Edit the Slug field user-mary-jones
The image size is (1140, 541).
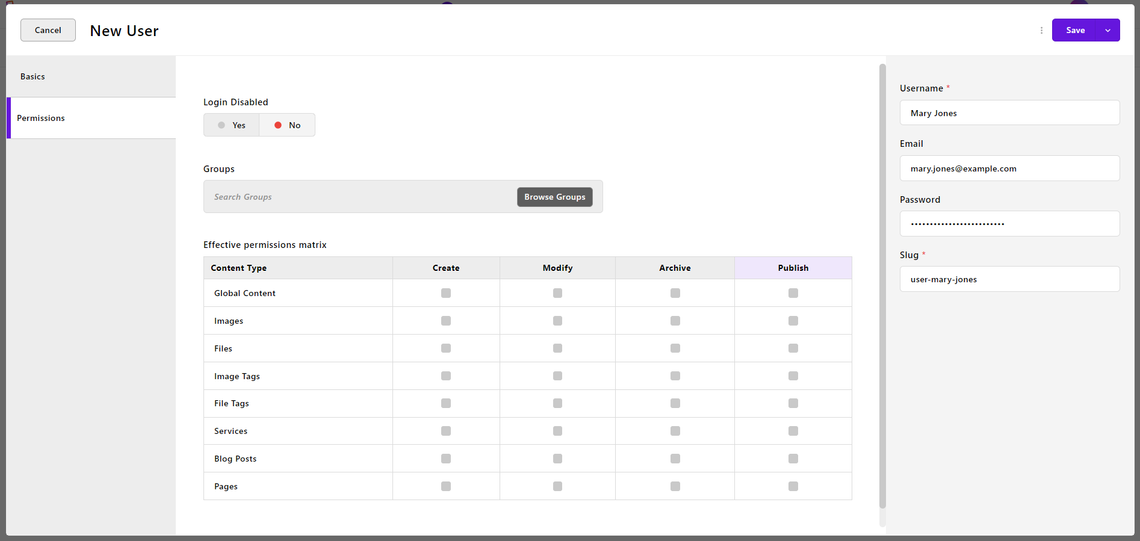(1009, 278)
